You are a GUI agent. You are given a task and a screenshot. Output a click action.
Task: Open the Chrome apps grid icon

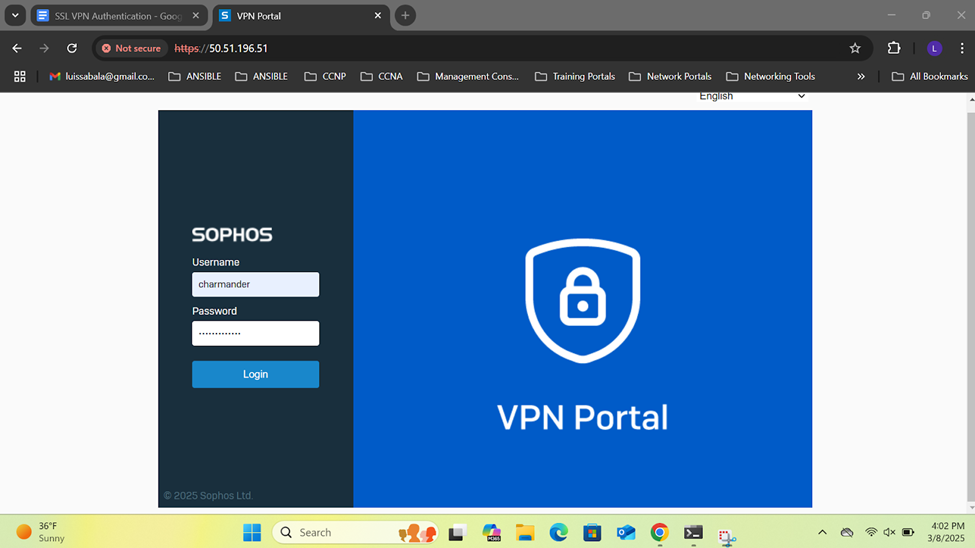[20, 77]
